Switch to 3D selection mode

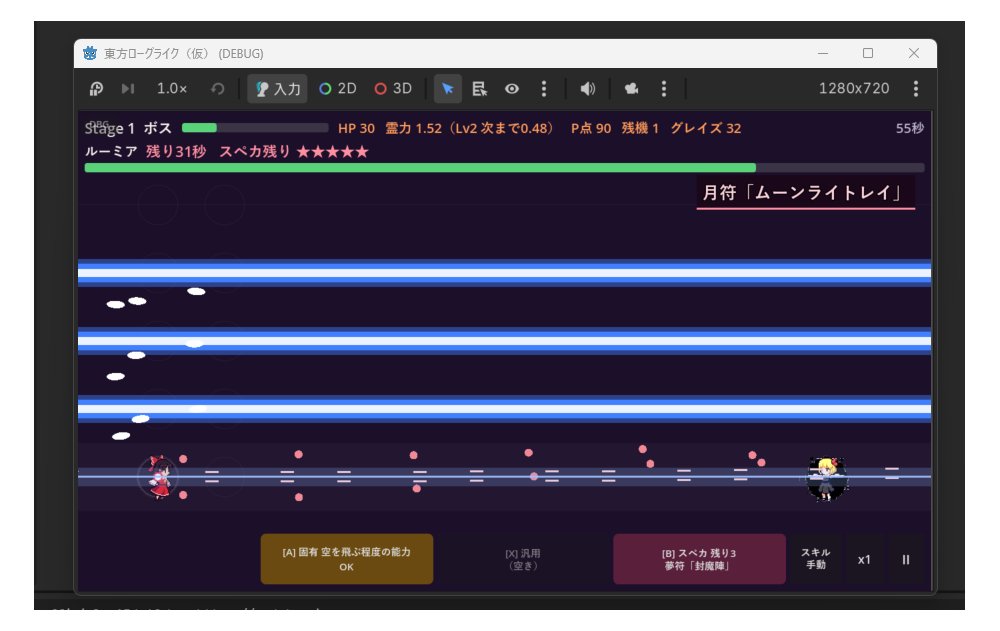click(393, 89)
